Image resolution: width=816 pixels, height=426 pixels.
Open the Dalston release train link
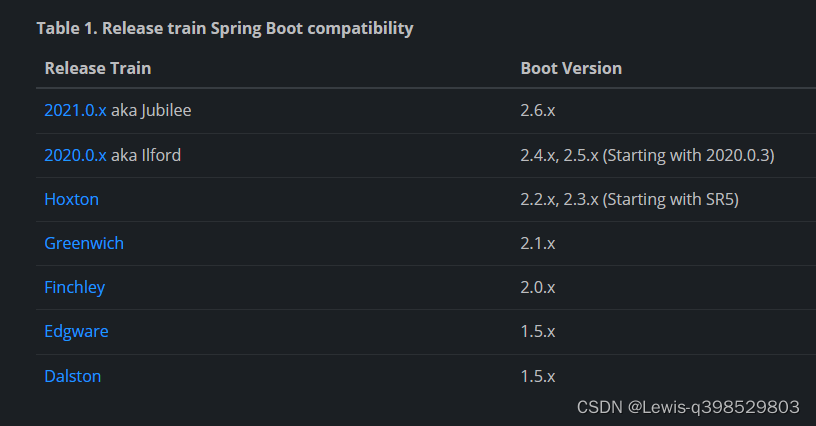72,376
